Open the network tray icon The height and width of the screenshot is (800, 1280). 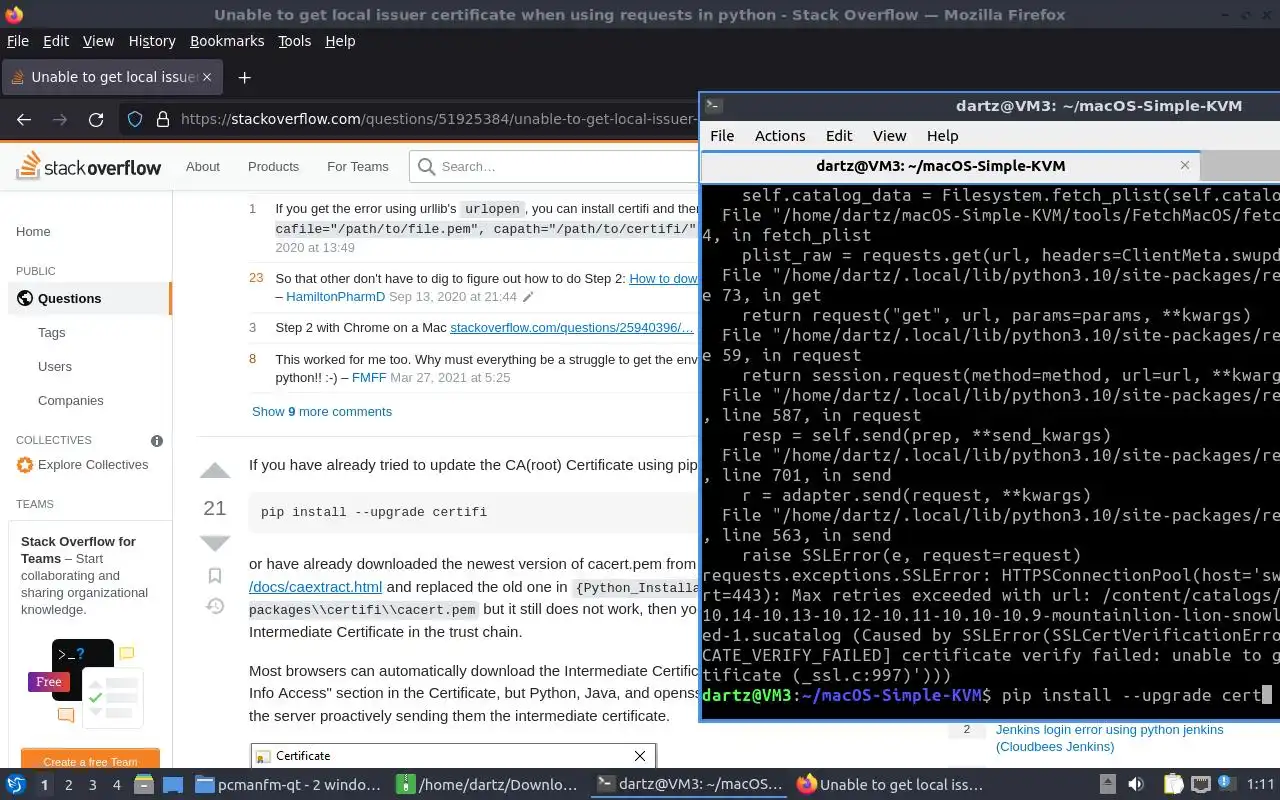pos(1200,785)
